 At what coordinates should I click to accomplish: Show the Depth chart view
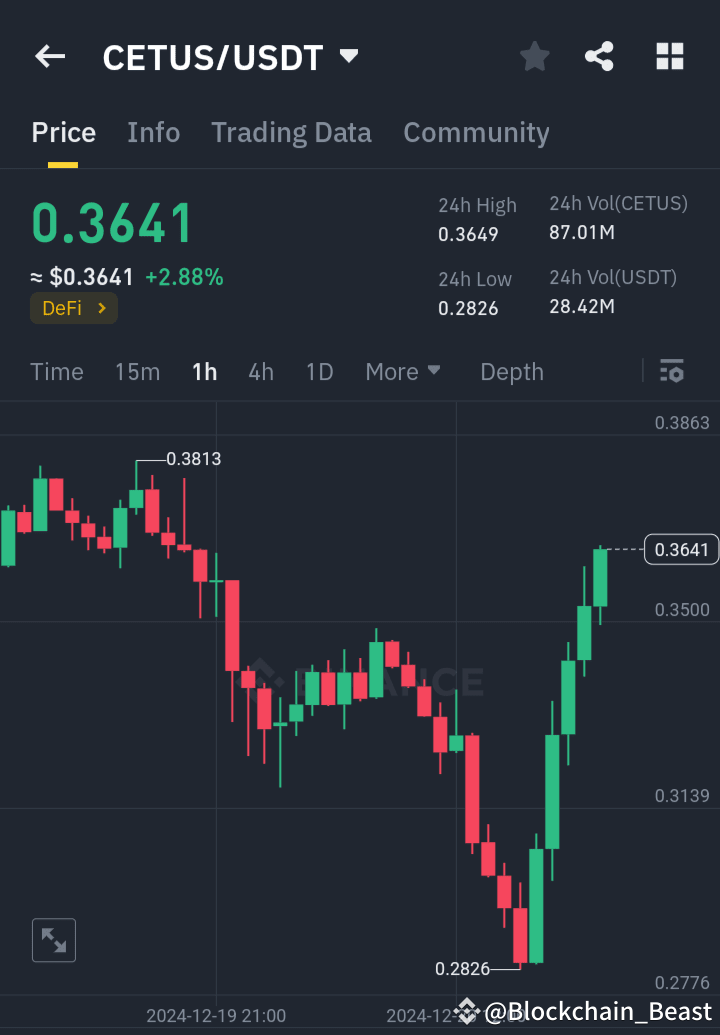tap(511, 371)
